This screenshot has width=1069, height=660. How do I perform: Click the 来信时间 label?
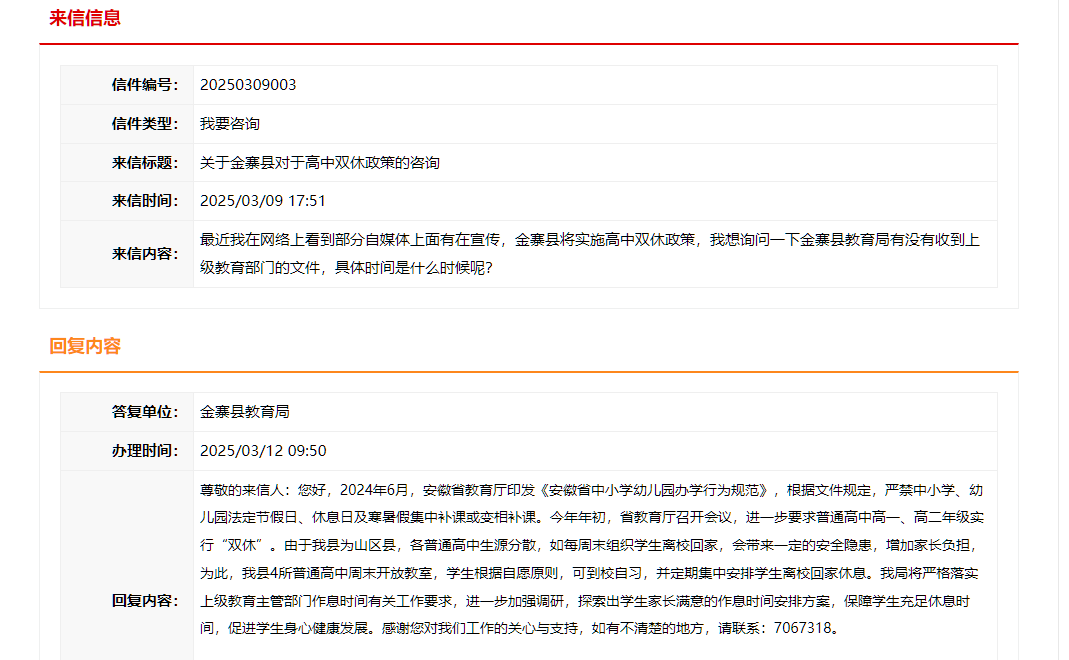pyautogui.click(x=145, y=200)
